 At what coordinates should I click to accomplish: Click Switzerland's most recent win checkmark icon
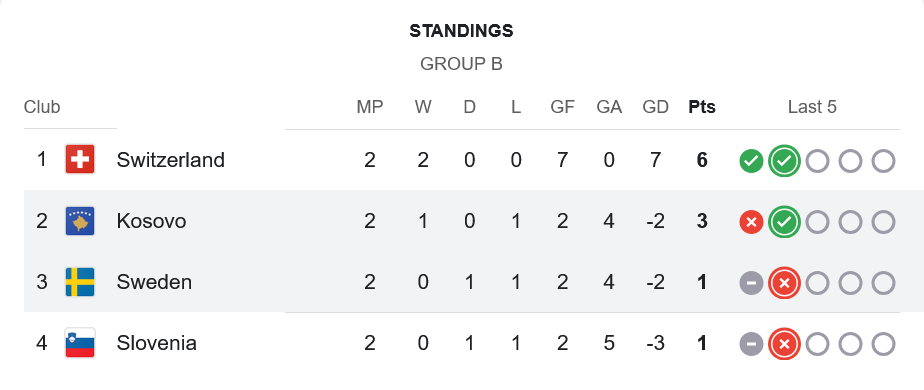[x=784, y=160]
